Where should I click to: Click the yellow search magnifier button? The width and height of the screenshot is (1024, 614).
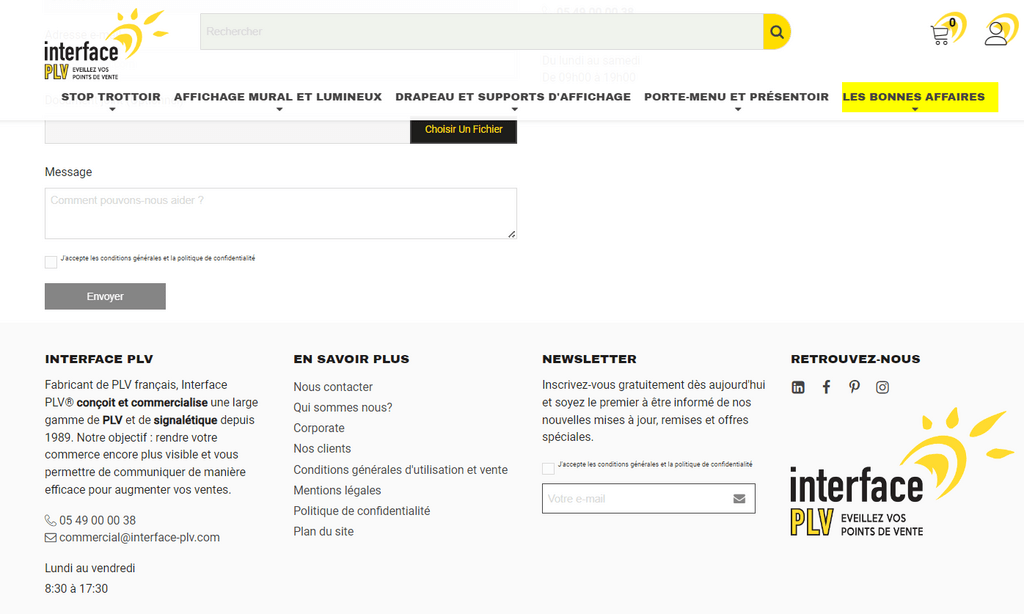click(776, 31)
